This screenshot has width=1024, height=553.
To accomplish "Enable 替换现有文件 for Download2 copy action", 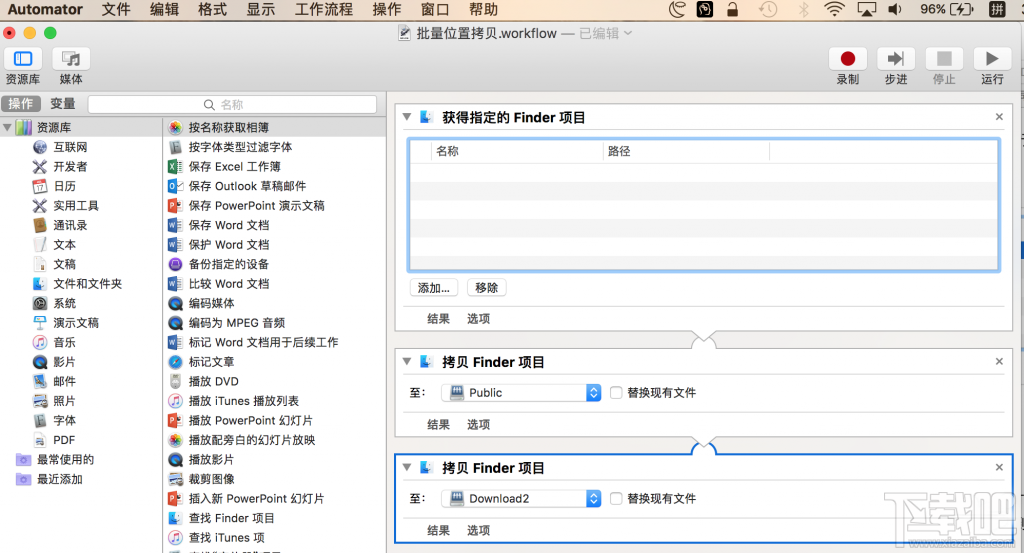I will pyautogui.click(x=616, y=498).
